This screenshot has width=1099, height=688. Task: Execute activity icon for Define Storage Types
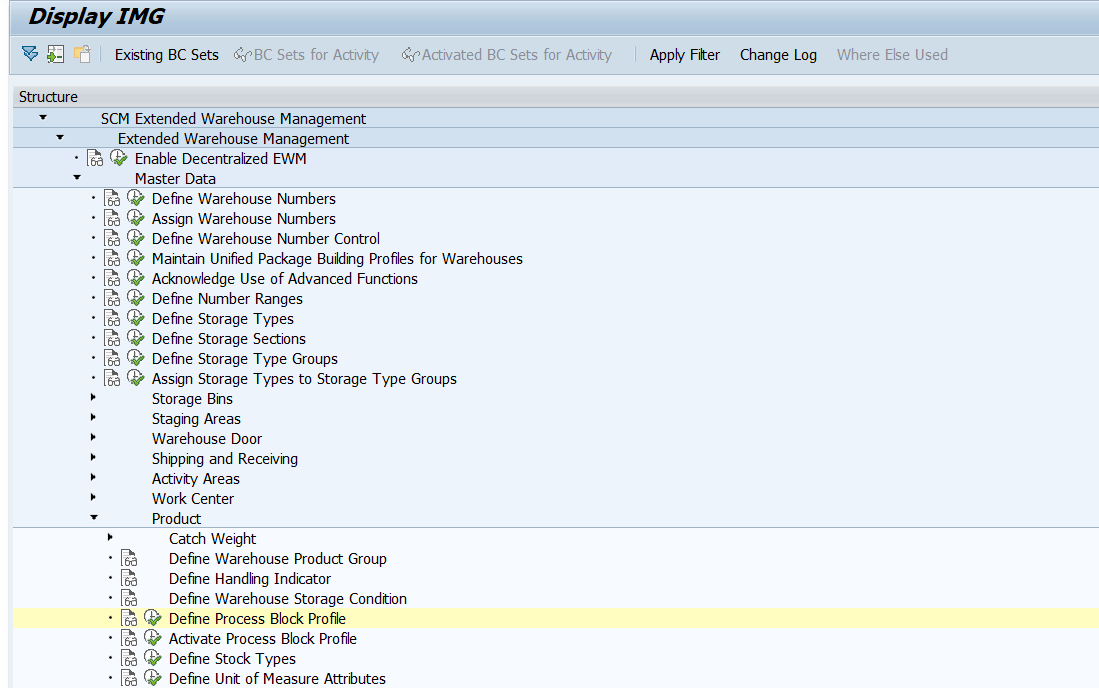(135, 319)
